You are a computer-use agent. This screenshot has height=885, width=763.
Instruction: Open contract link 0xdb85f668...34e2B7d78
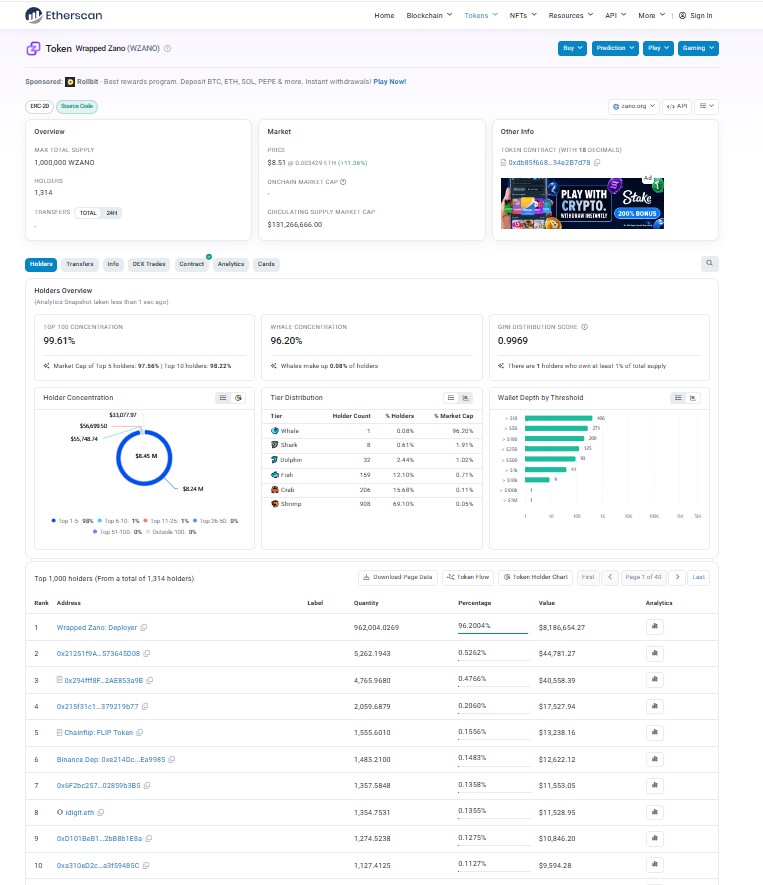click(549, 163)
